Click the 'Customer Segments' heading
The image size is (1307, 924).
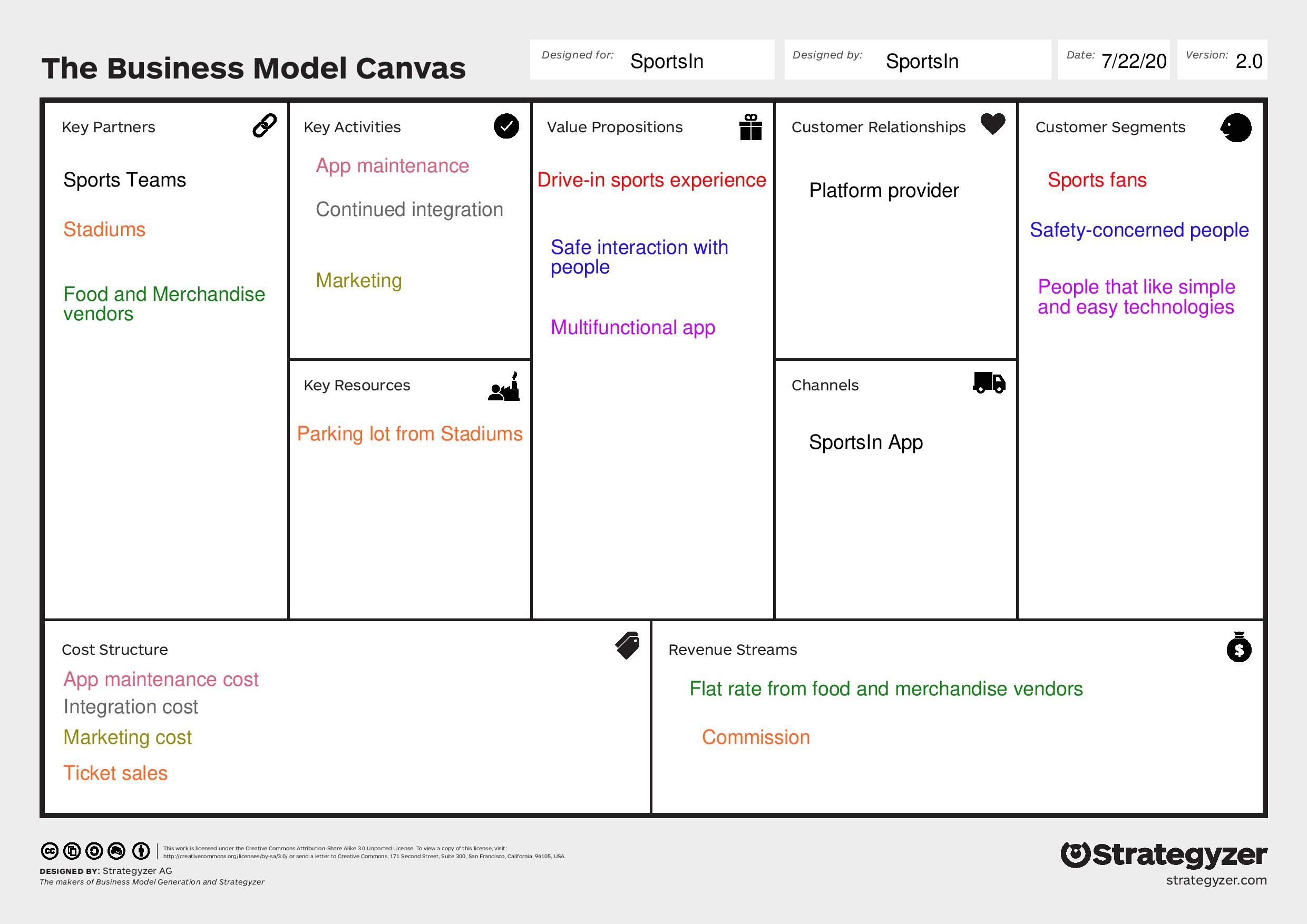[x=1110, y=127]
